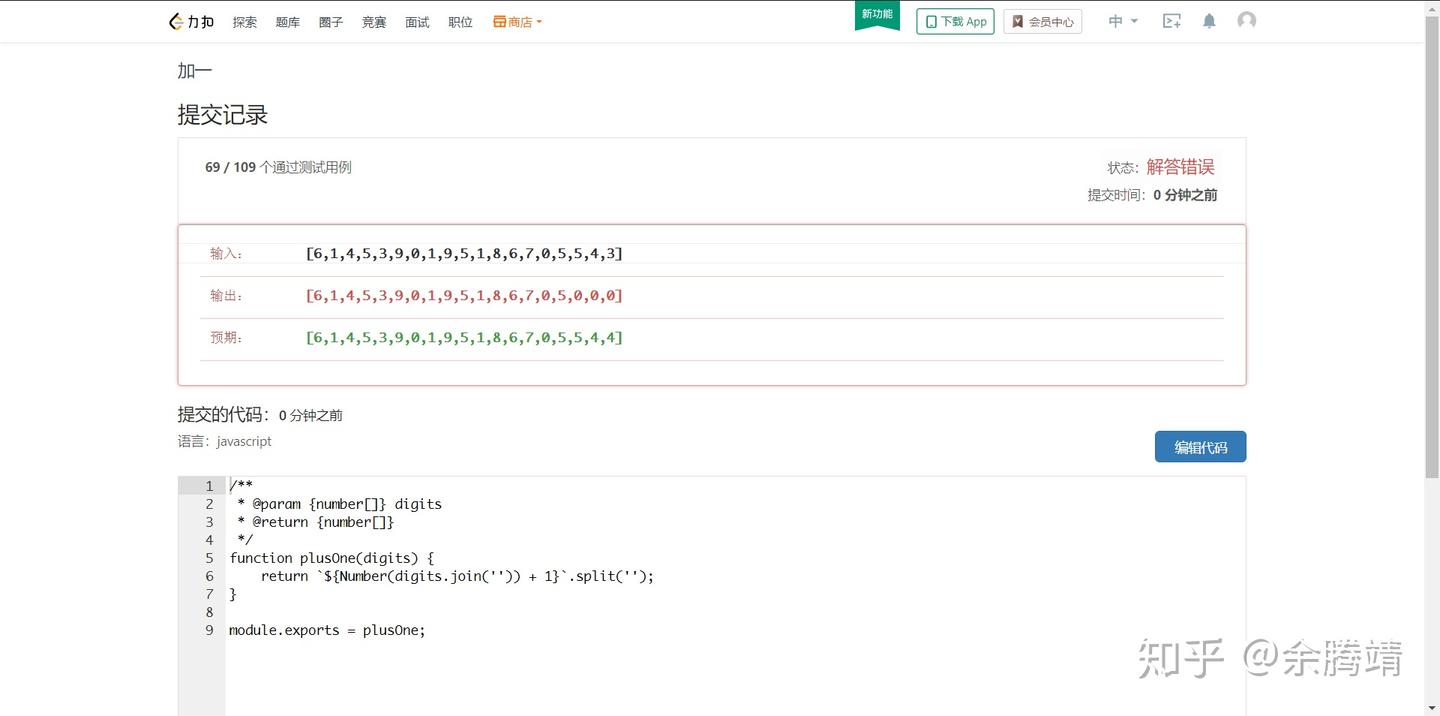Image resolution: width=1440 pixels, height=716 pixels.
Task: Click line number 1 in gutter
Action: point(209,486)
